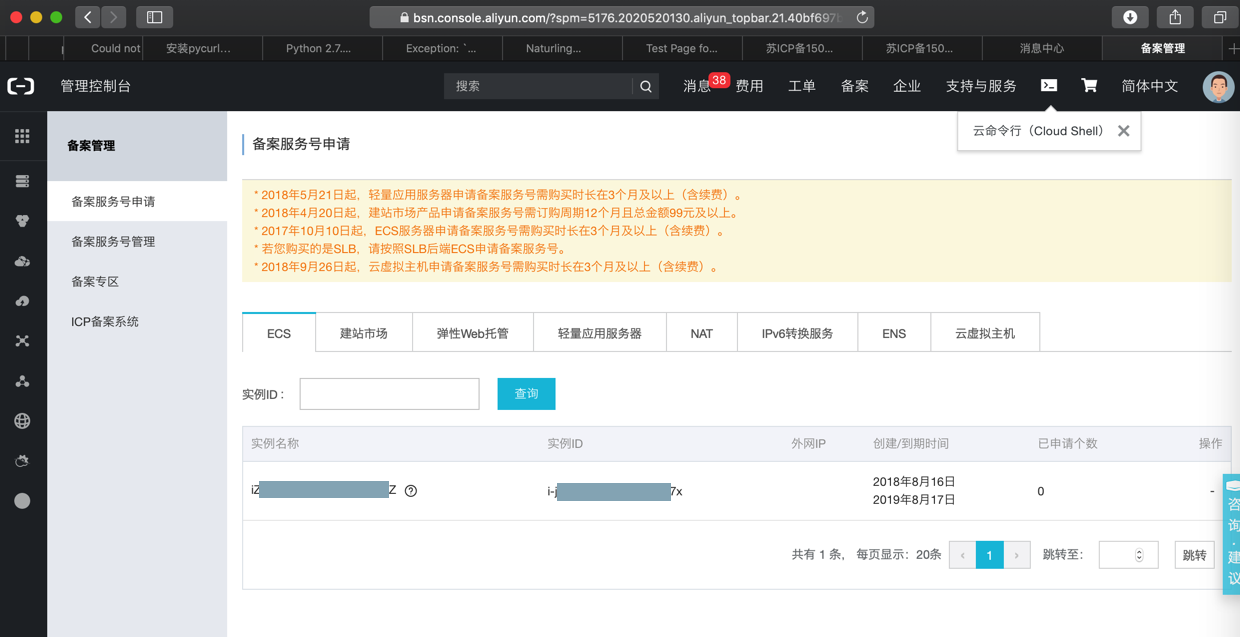Show all tabs overview icon
This screenshot has width=1240, height=637.
(1220, 17)
